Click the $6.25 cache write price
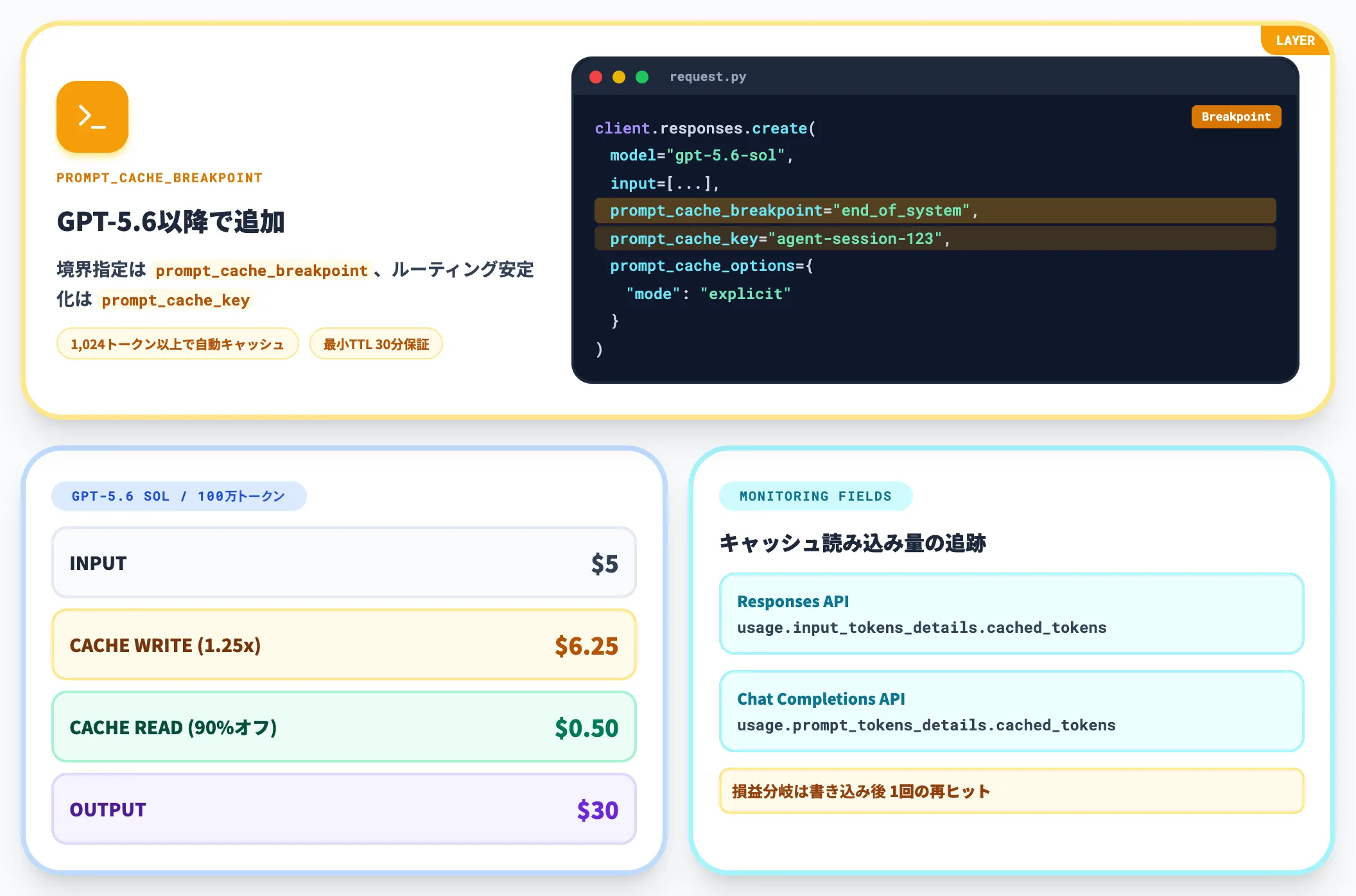Image resolution: width=1356 pixels, height=896 pixels. pyautogui.click(x=586, y=646)
